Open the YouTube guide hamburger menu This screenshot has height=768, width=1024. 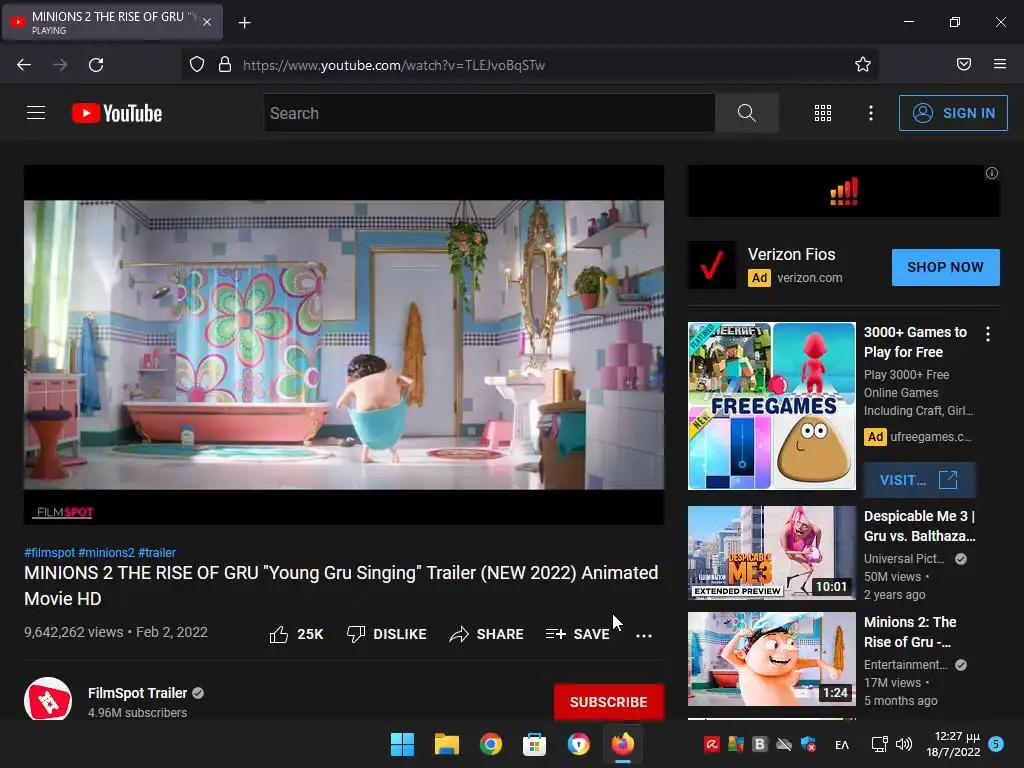36,113
